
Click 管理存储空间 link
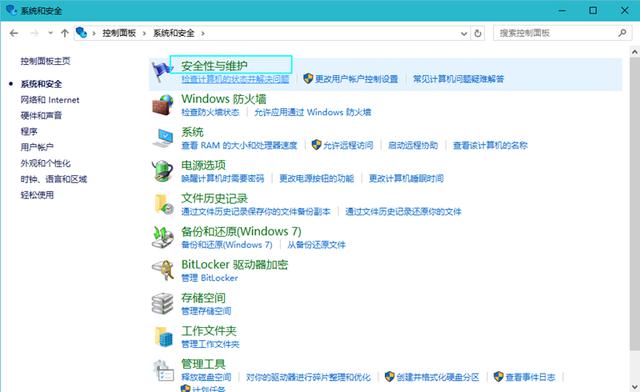[206, 311]
